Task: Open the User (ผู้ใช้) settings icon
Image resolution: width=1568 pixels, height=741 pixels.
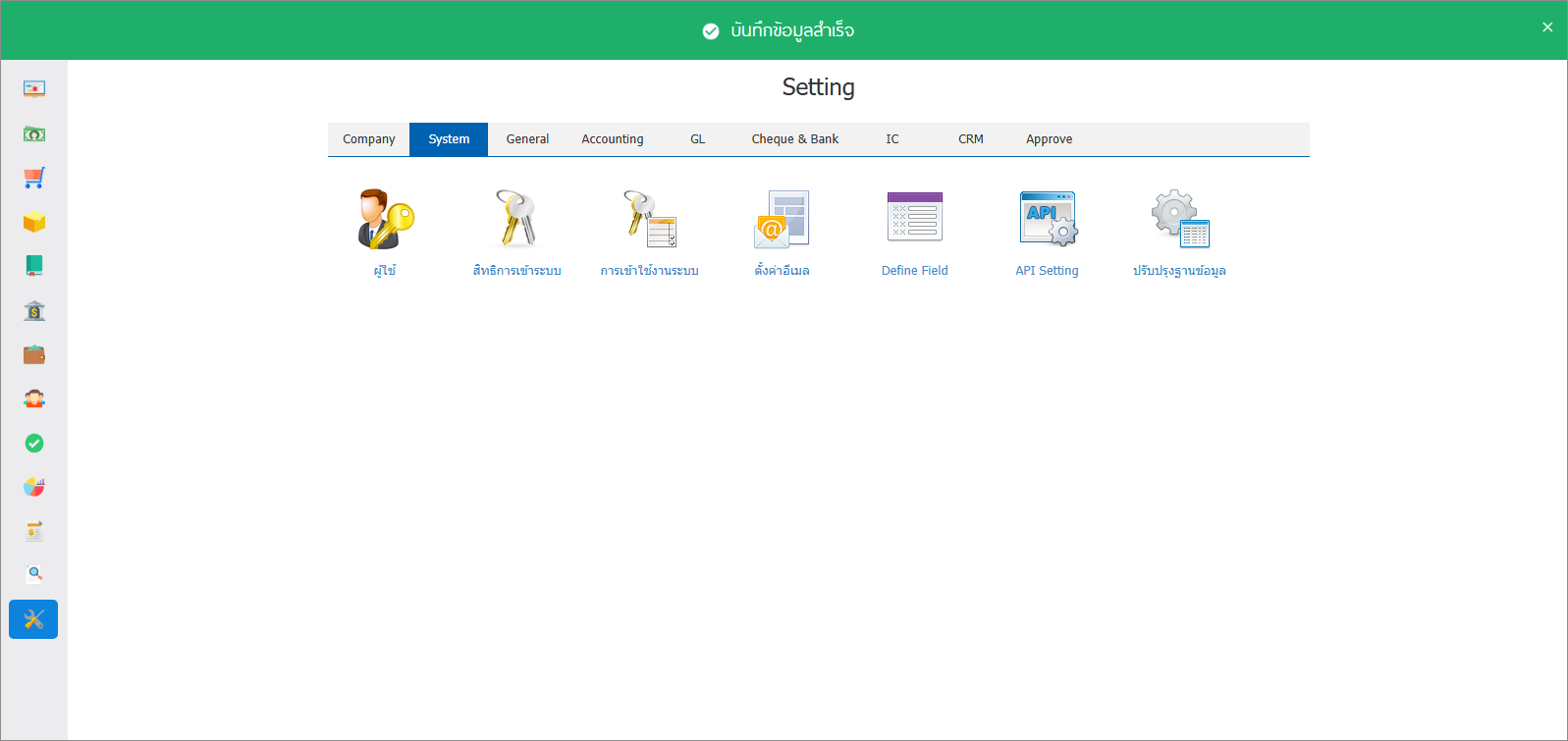Action: tap(385, 219)
